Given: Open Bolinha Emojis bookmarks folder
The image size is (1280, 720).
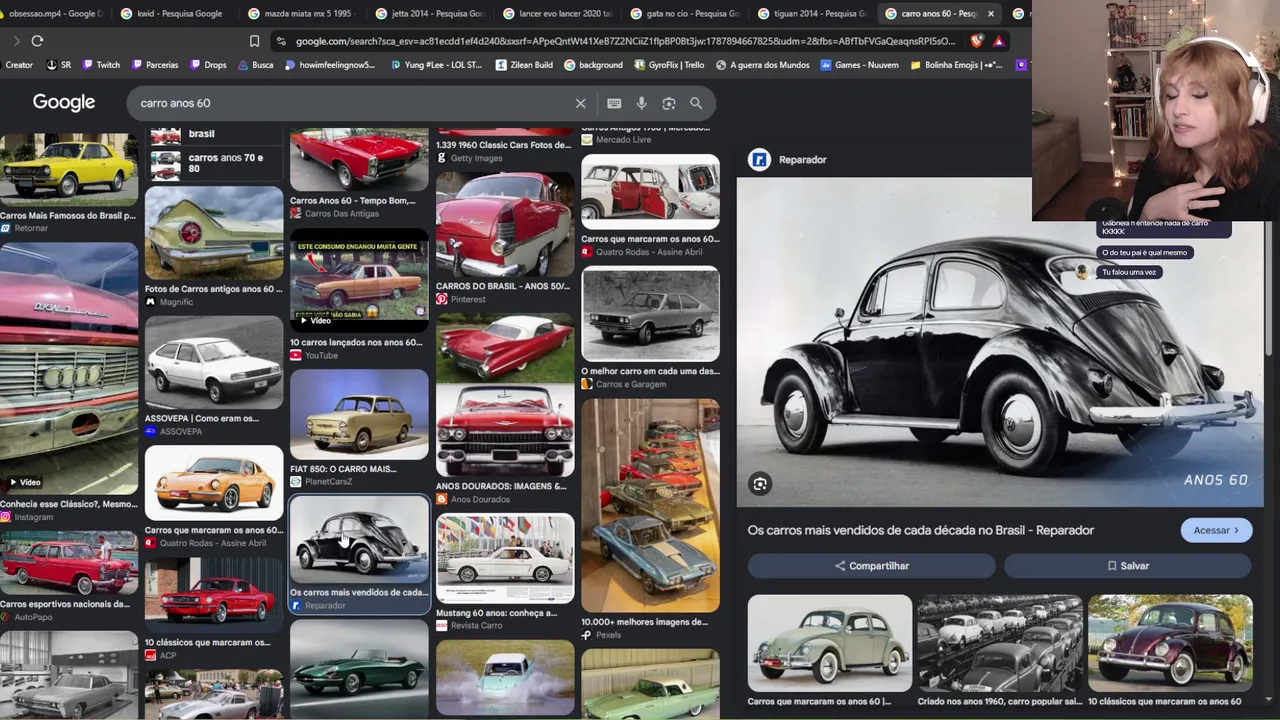Looking at the screenshot, I should pyautogui.click(x=955, y=65).
